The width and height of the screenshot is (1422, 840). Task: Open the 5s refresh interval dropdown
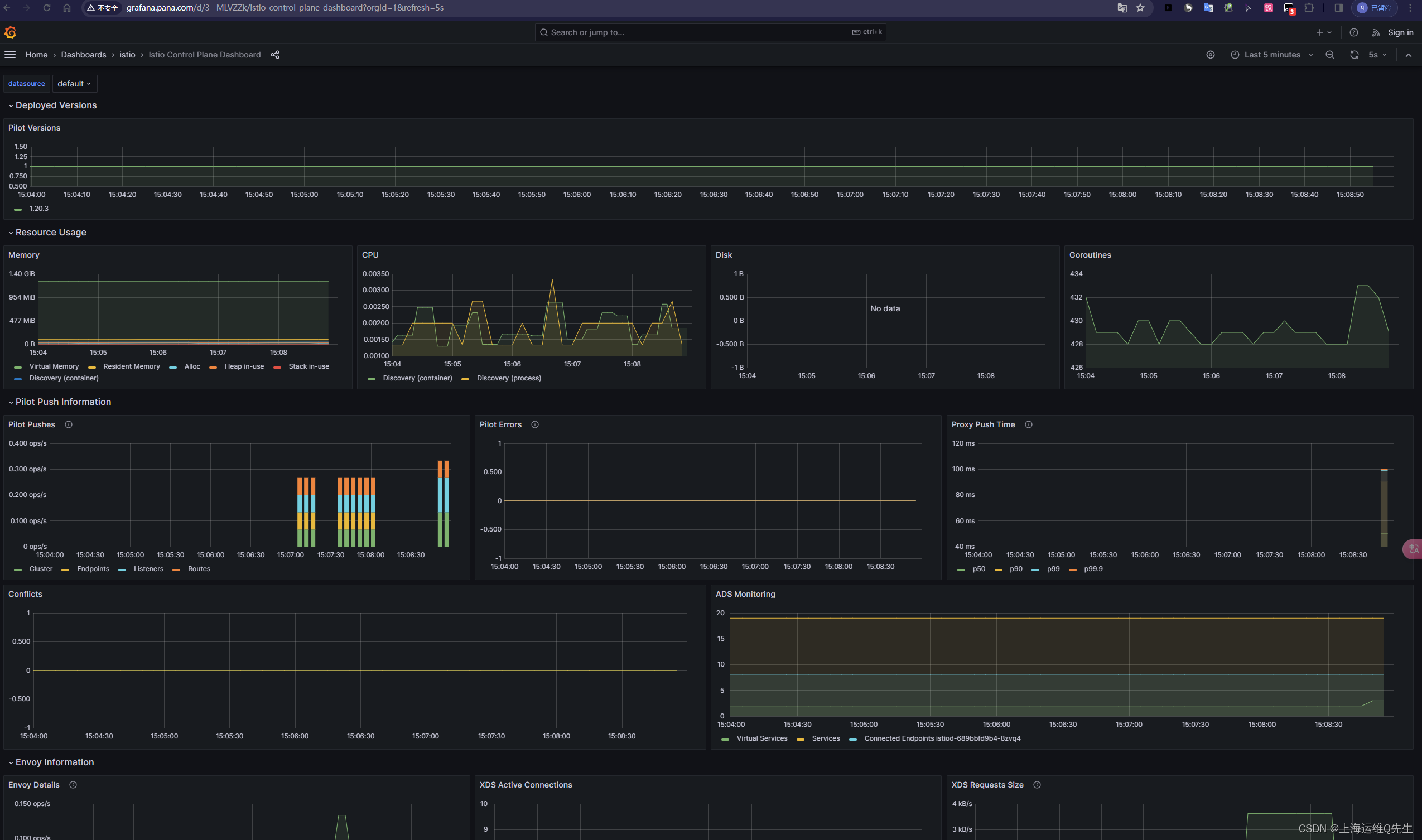1377,55
